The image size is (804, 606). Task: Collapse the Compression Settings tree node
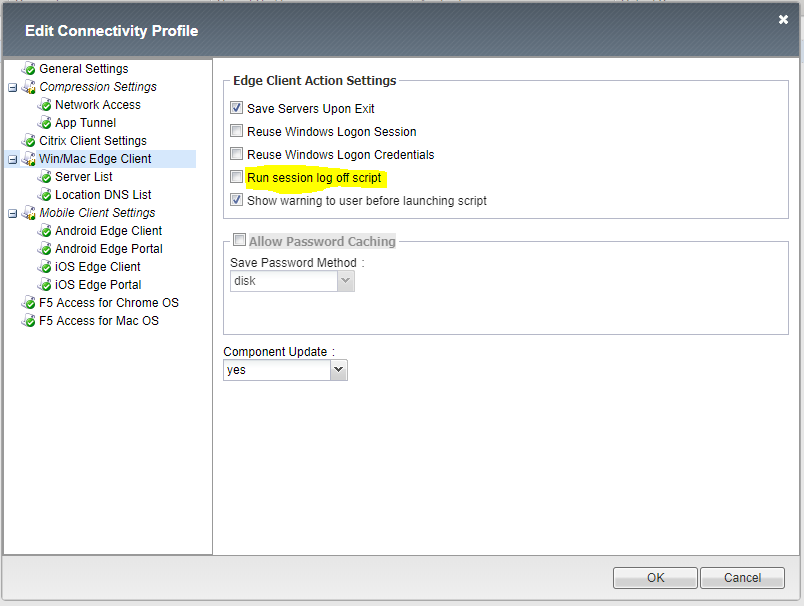pyautogui.click(x=12, y=87)
